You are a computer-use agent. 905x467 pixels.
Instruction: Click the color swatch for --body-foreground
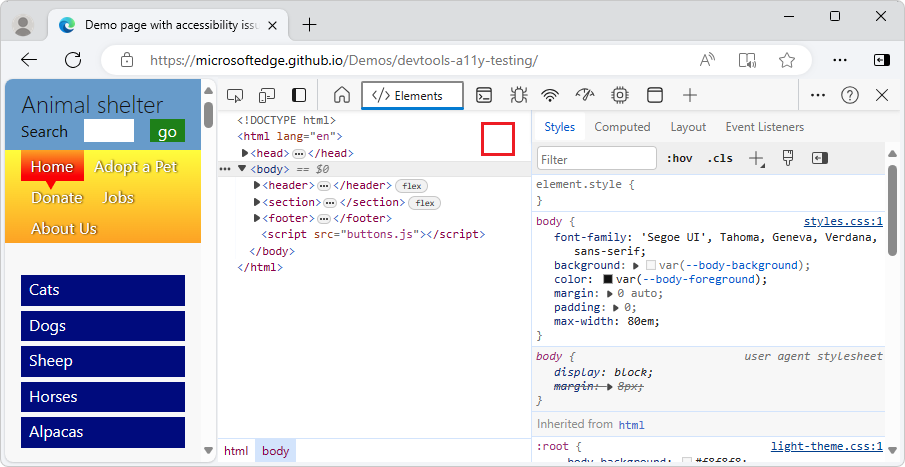607,280
